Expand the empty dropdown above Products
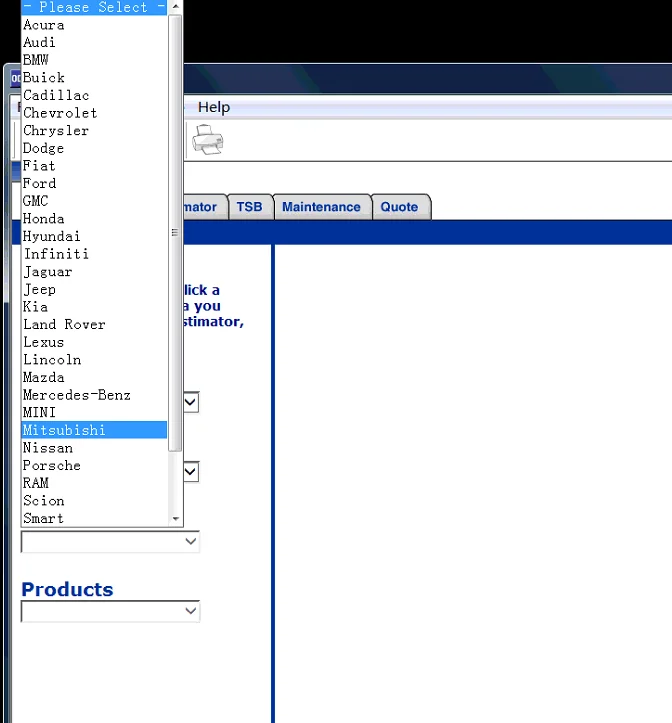The image size is (672, 723). point(110,541)
